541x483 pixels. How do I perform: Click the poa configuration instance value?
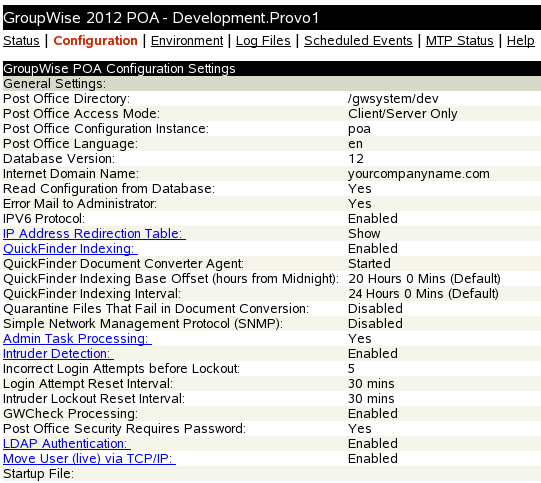[359, 129]
